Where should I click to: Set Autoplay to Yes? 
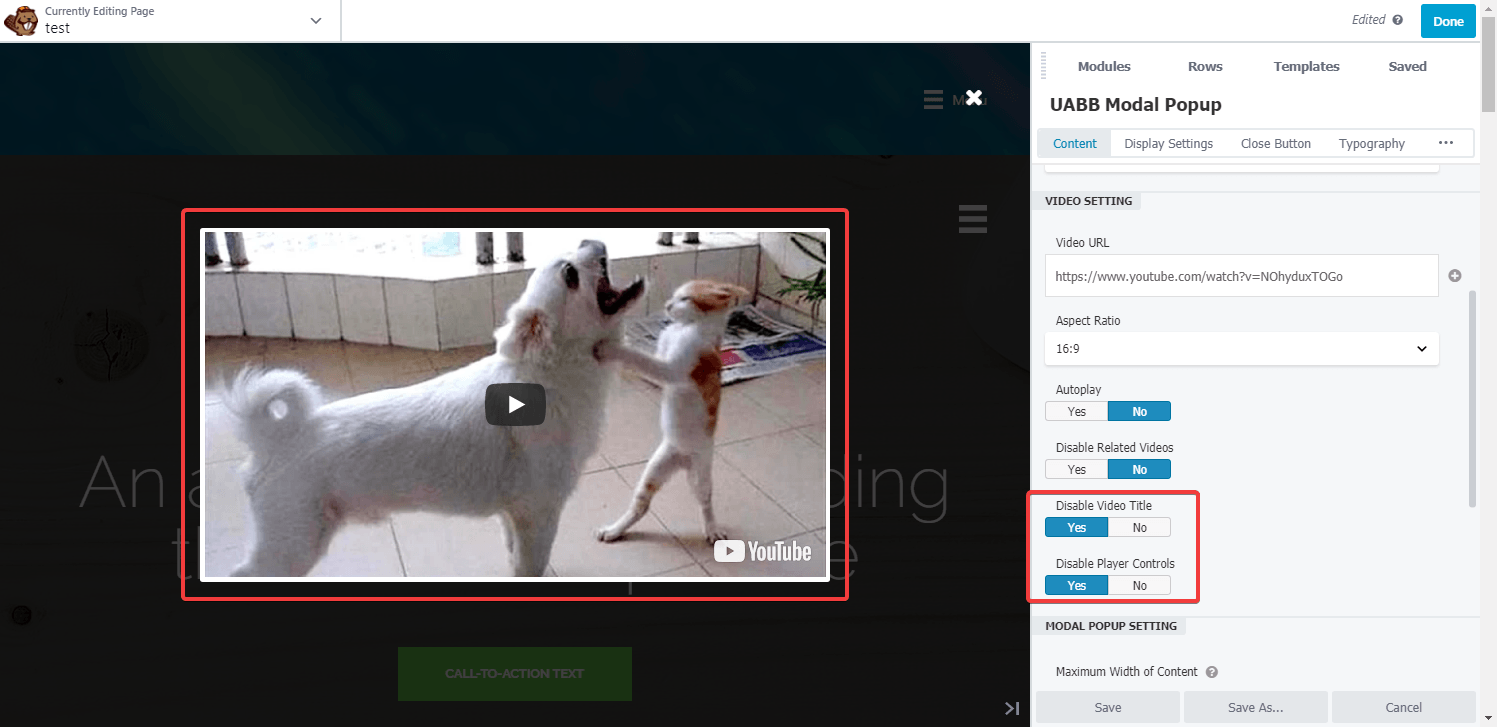1076,411
